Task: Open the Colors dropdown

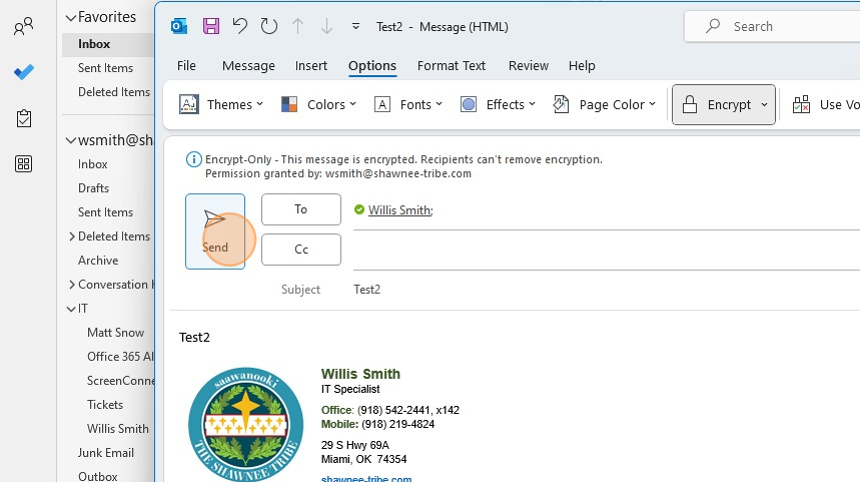Action: click(319, 104)
